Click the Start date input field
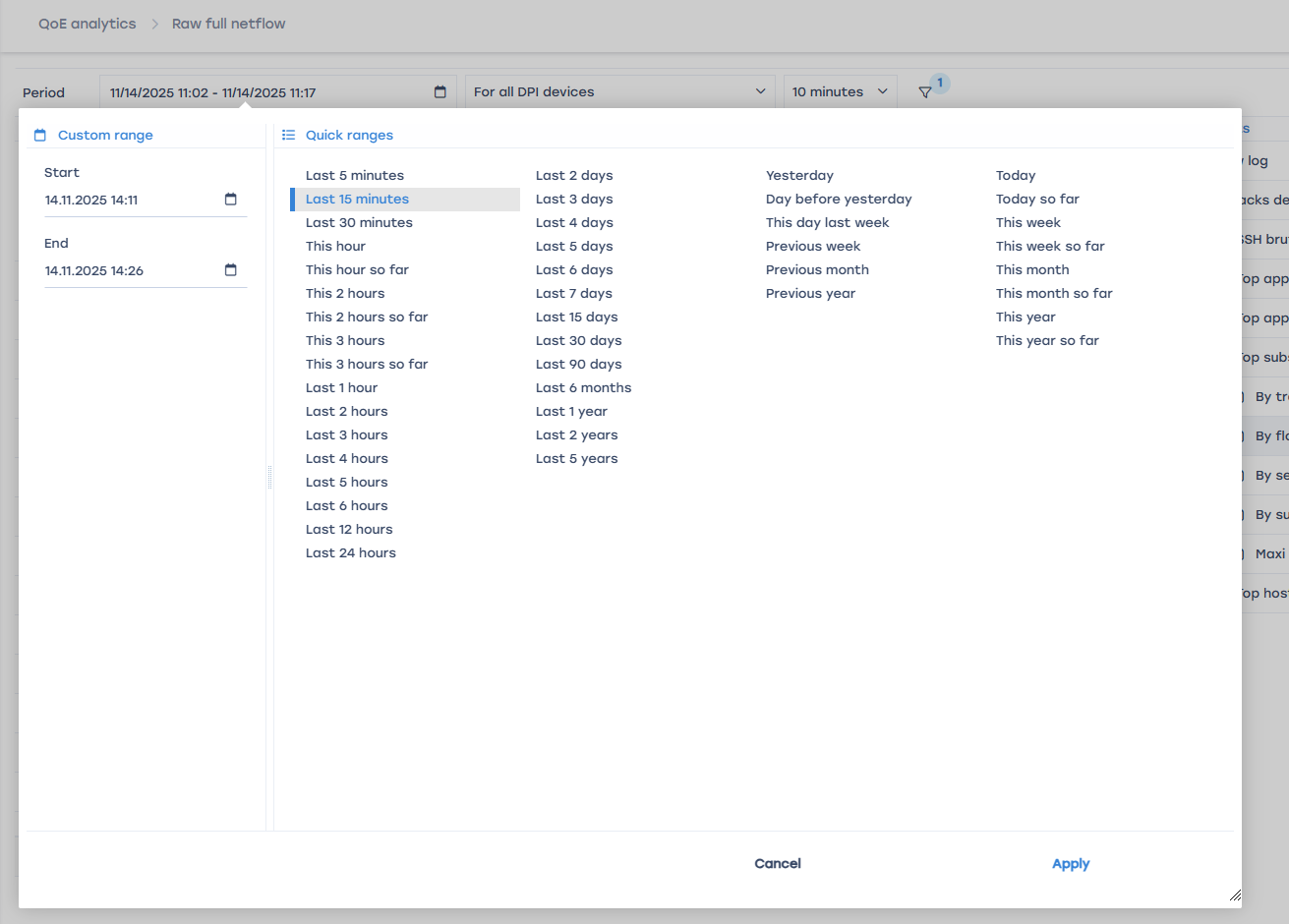The width and height of the screenshot is (1289, 924). click(128, 200)
